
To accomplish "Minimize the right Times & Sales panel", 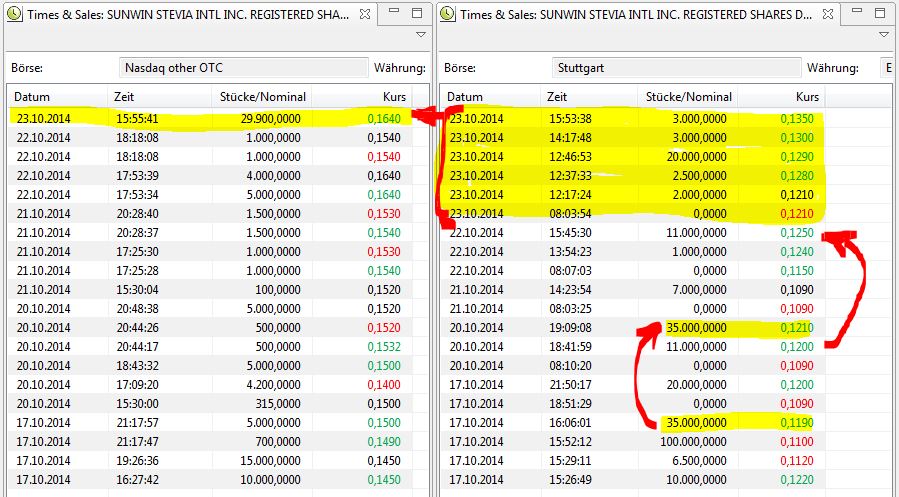I will click(x=857, y=11).
